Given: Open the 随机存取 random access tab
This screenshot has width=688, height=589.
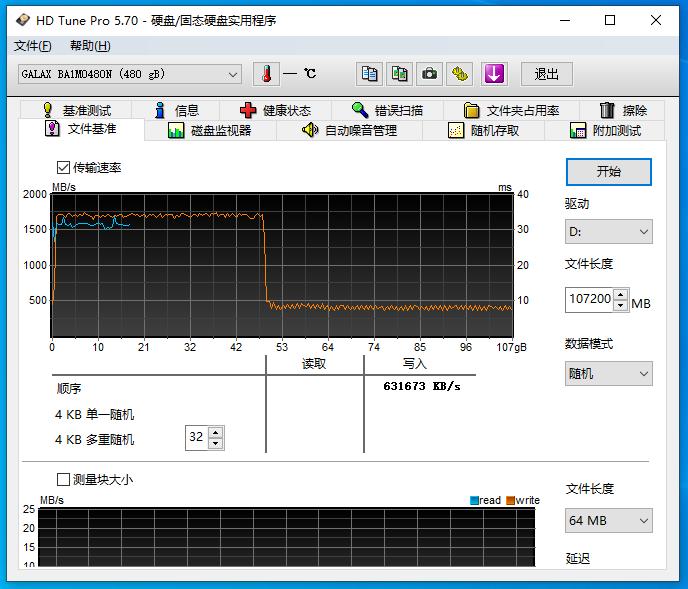Looking at the screenshot, I should pos(484,130).
